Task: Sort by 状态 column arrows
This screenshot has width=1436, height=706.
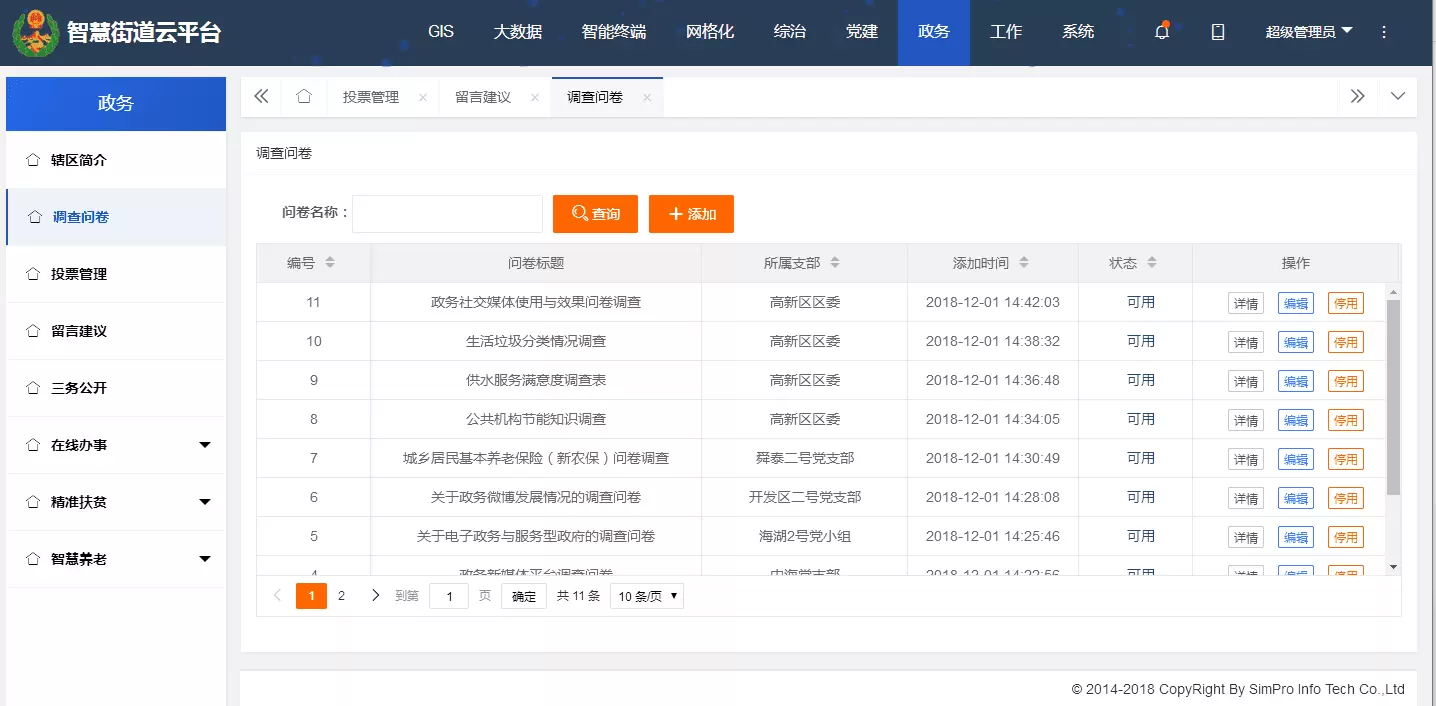Action: [1152, 263]
